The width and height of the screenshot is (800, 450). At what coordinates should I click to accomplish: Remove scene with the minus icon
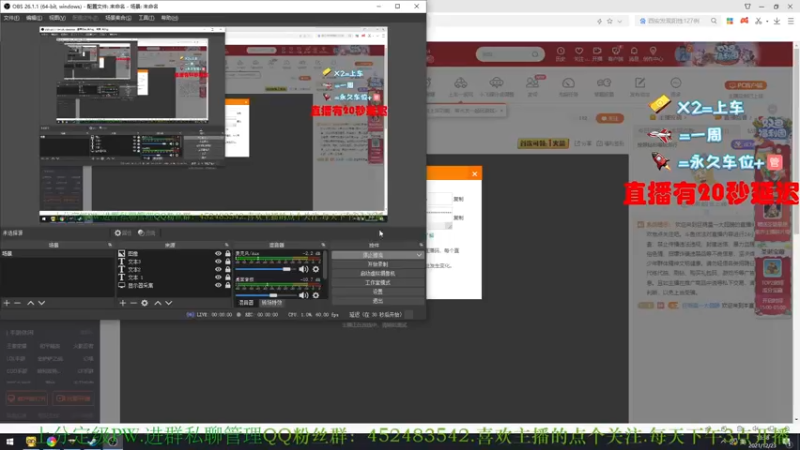tap(17, 303)
